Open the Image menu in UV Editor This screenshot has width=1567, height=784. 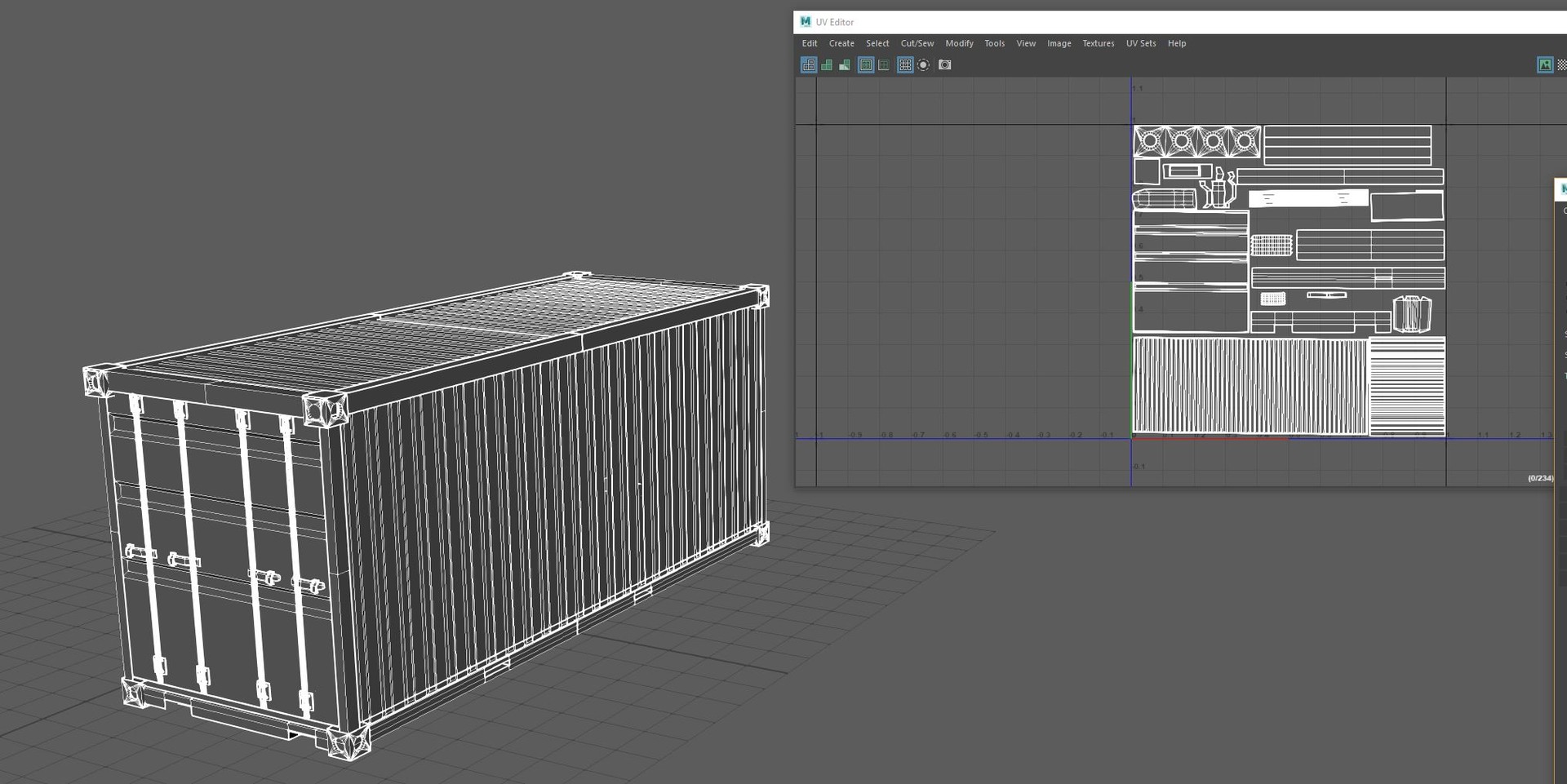pyautogui.click(x=1059, y=43)
